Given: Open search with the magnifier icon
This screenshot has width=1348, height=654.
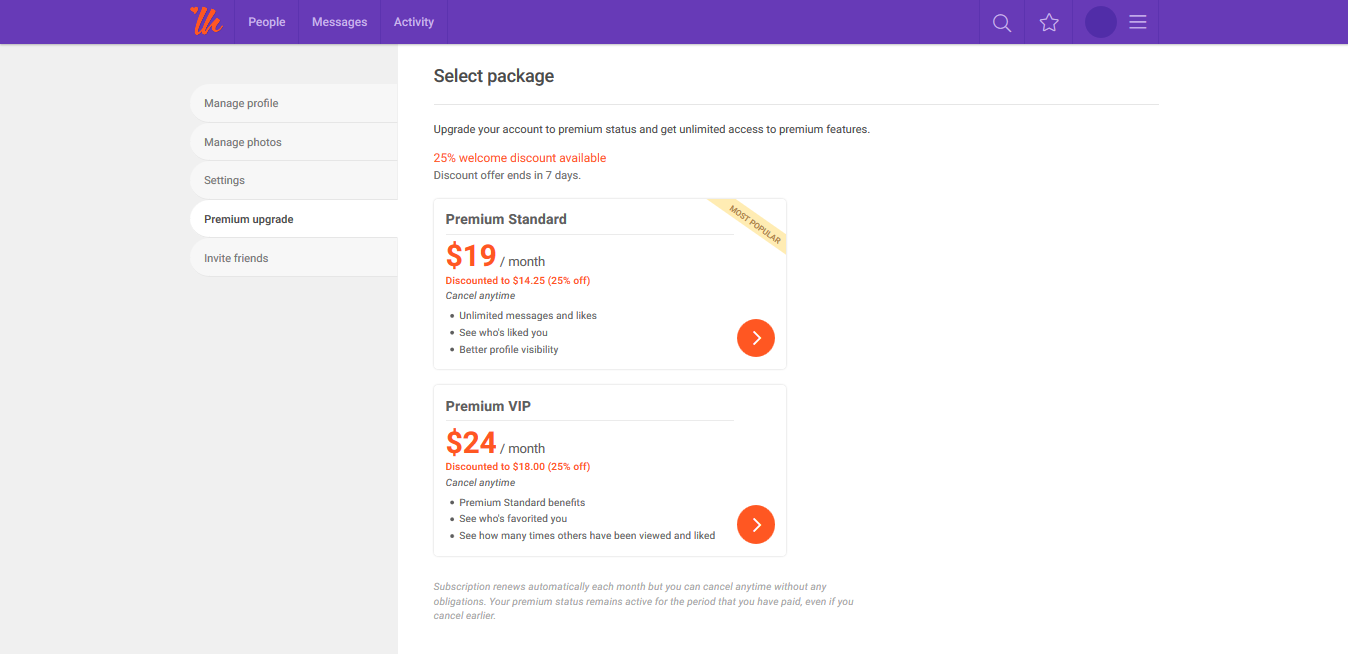Looking at the screenshot, I should 1001,22.
